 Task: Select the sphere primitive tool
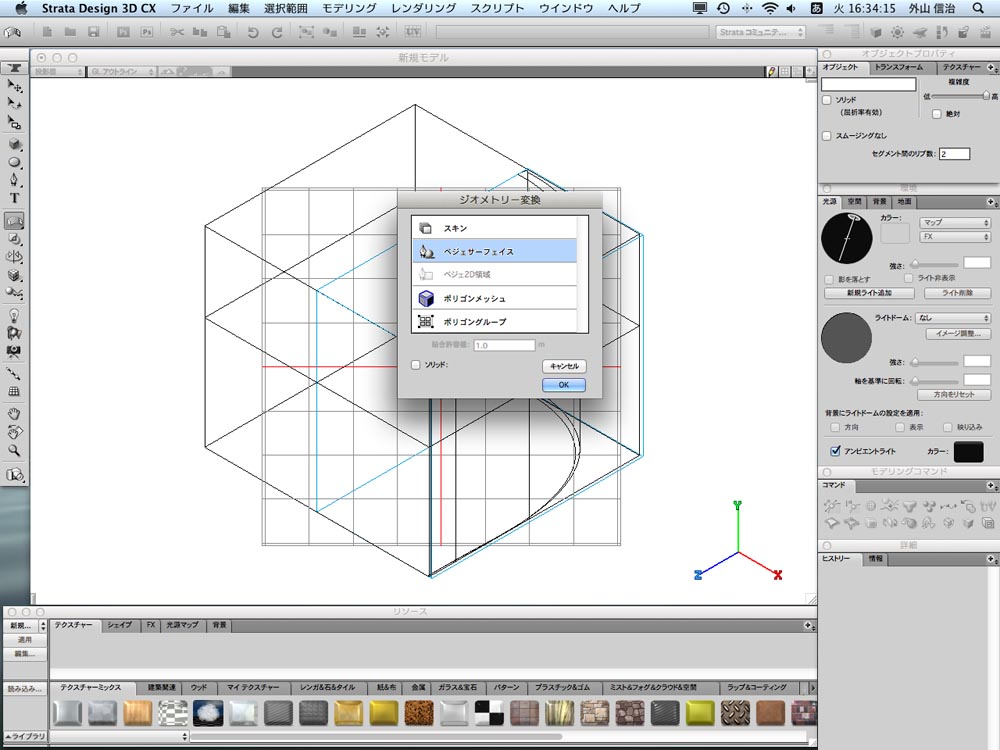pos(14,163)
